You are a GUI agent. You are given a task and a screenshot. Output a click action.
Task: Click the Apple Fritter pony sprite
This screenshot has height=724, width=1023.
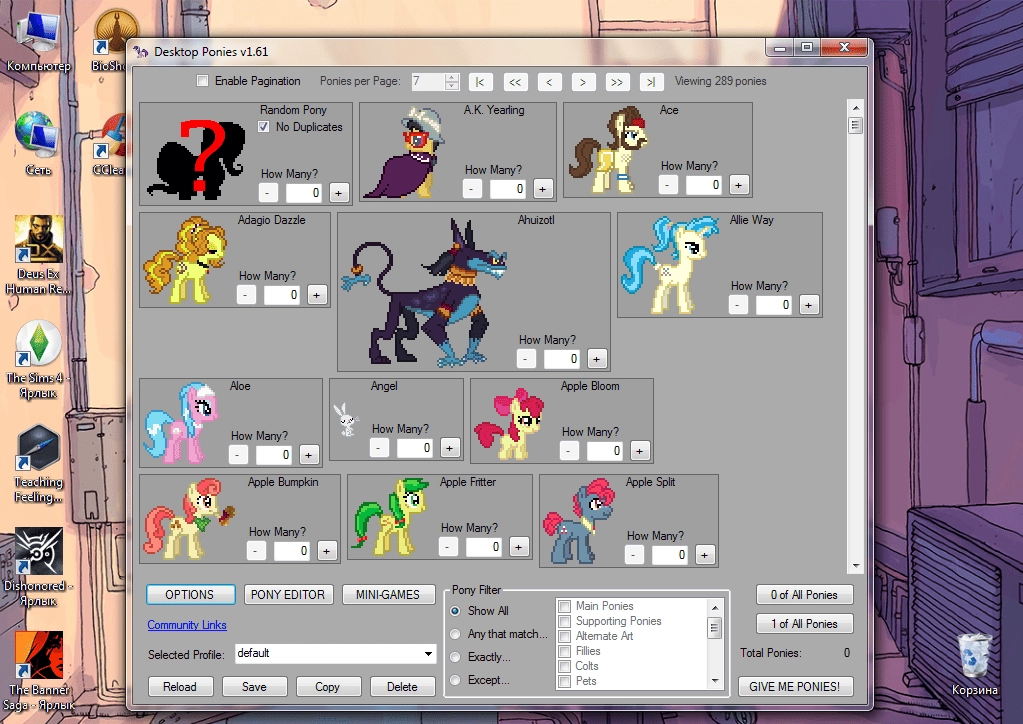(x=390, y=516)
